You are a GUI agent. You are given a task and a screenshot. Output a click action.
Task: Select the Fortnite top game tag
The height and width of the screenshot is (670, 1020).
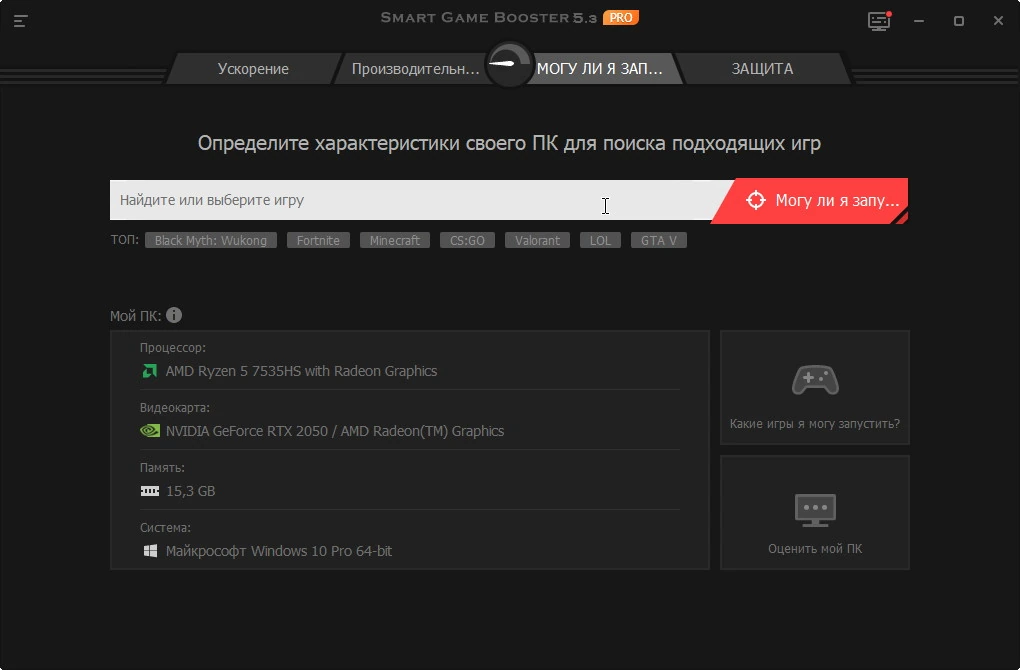click(318, 240)
